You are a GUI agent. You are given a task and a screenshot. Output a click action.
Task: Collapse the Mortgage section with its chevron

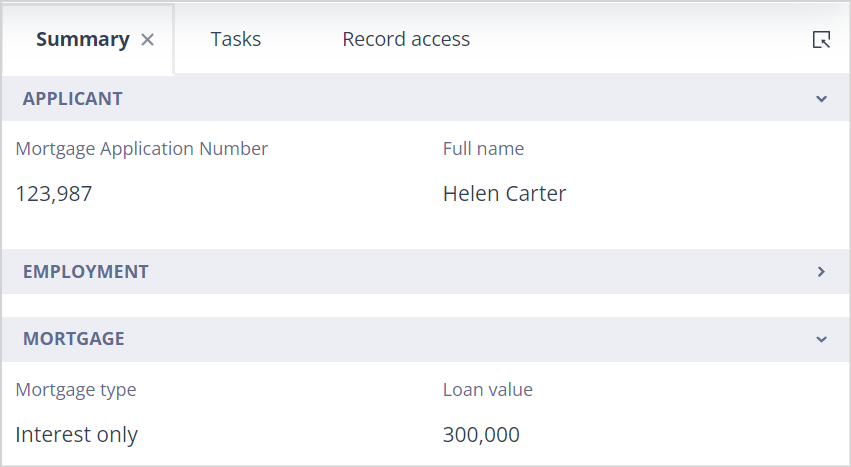[x=821, y=339]
